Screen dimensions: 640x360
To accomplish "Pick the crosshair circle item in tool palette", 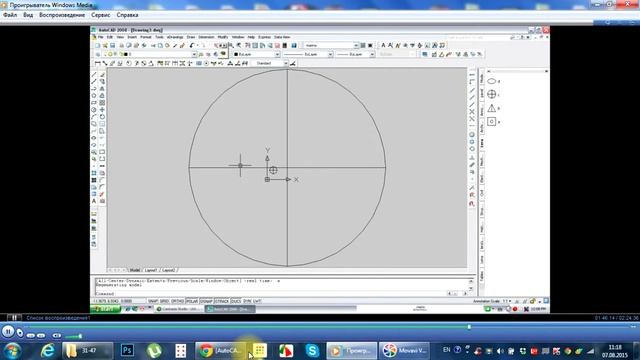I will pos(492,94).
